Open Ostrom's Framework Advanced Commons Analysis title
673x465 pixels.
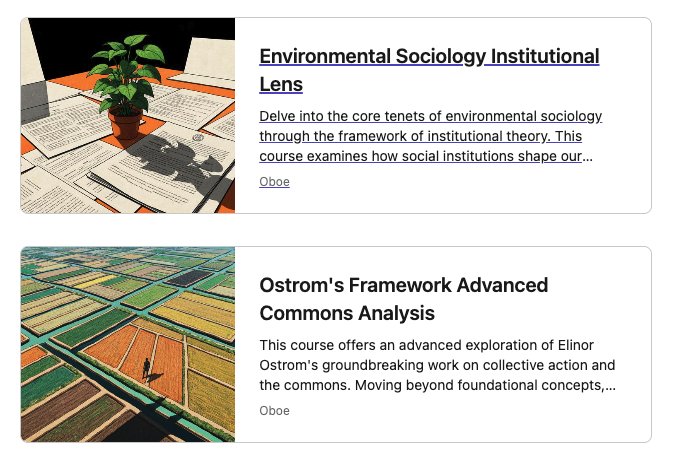click(403, 285)
